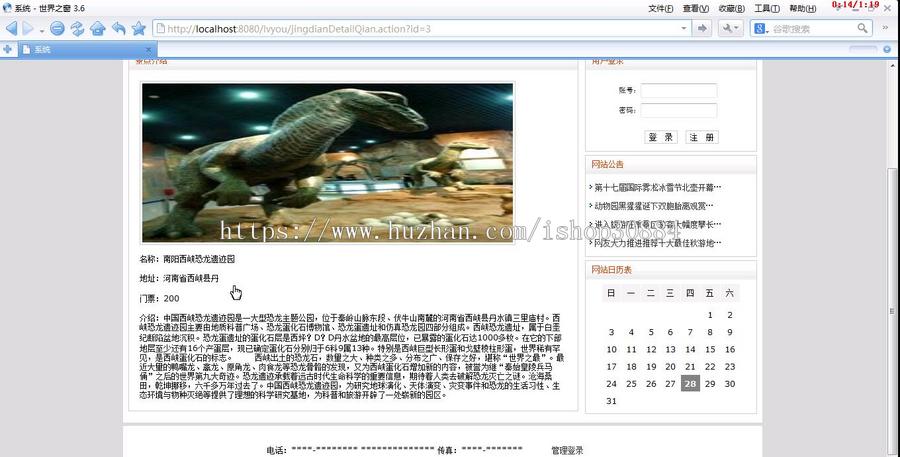Click the undo-close-tab arrow icon
900x457 pixels.
click(118, 28)
